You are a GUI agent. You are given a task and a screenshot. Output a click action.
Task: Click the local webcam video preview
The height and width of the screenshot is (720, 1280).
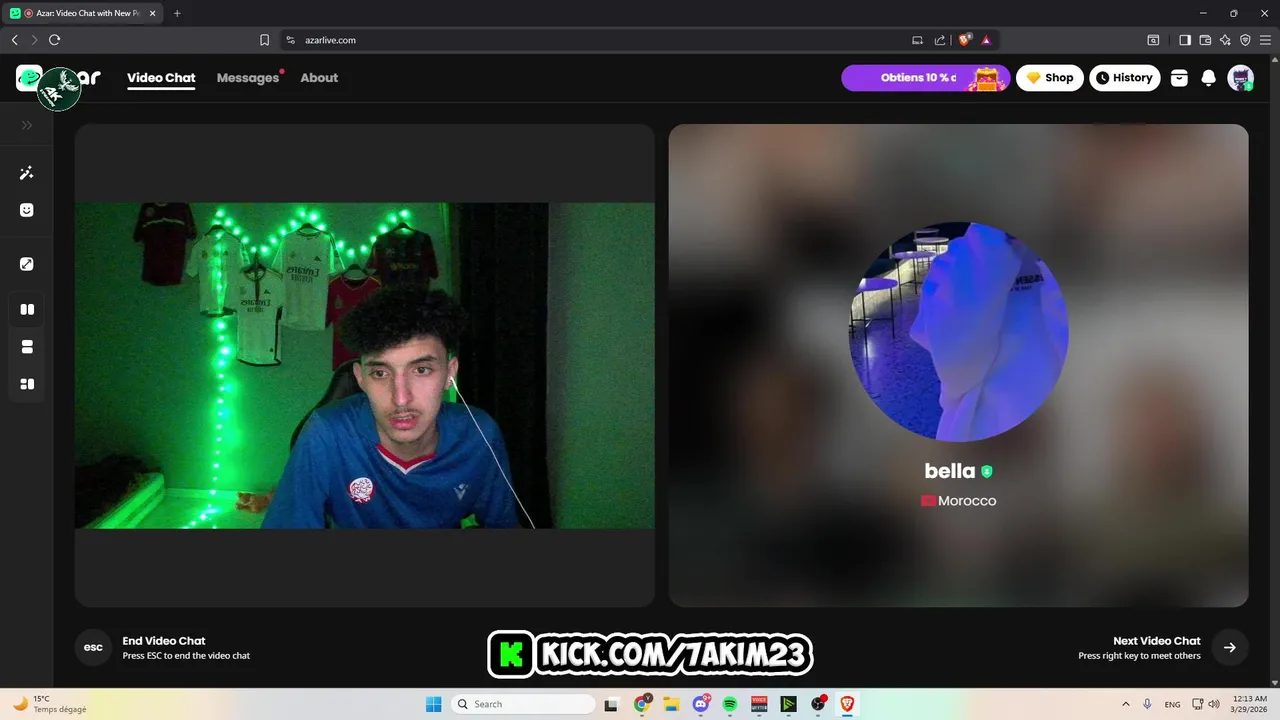[x=365, y=365]
